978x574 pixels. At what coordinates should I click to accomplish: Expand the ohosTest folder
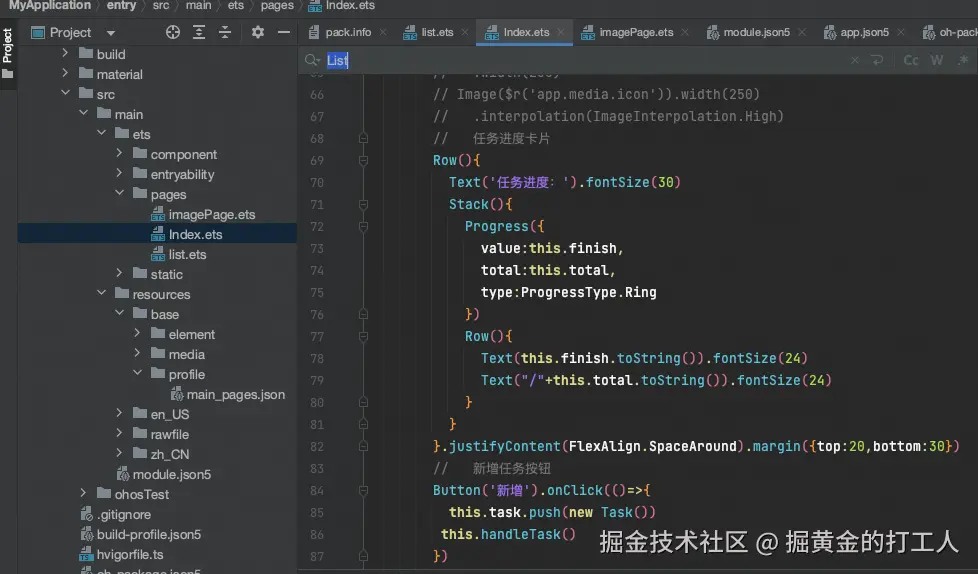83,494
